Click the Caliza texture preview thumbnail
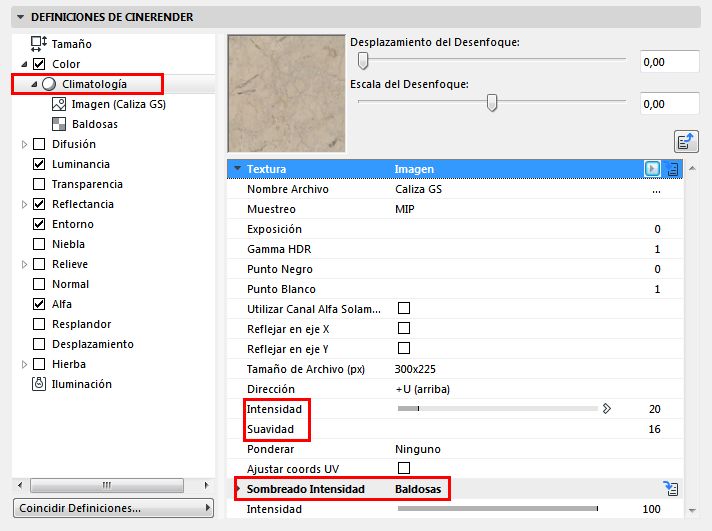This screenshot has width=712, height=531. pyautogui.click(x=287, y=94)
